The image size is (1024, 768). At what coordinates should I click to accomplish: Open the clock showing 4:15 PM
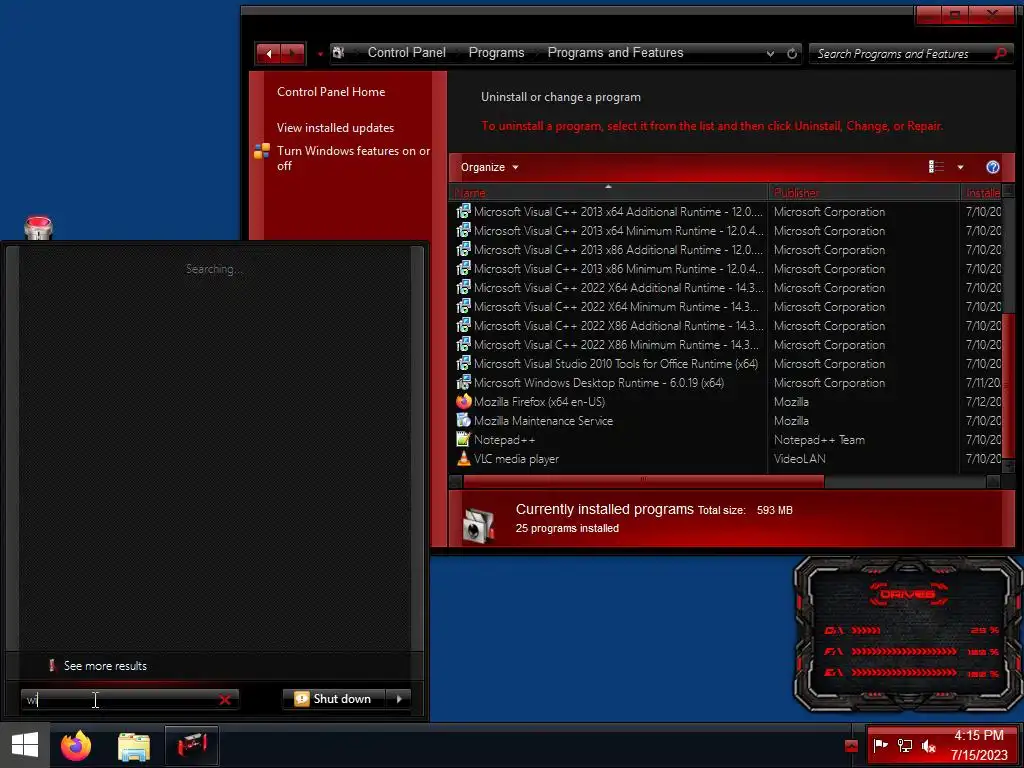979,745
